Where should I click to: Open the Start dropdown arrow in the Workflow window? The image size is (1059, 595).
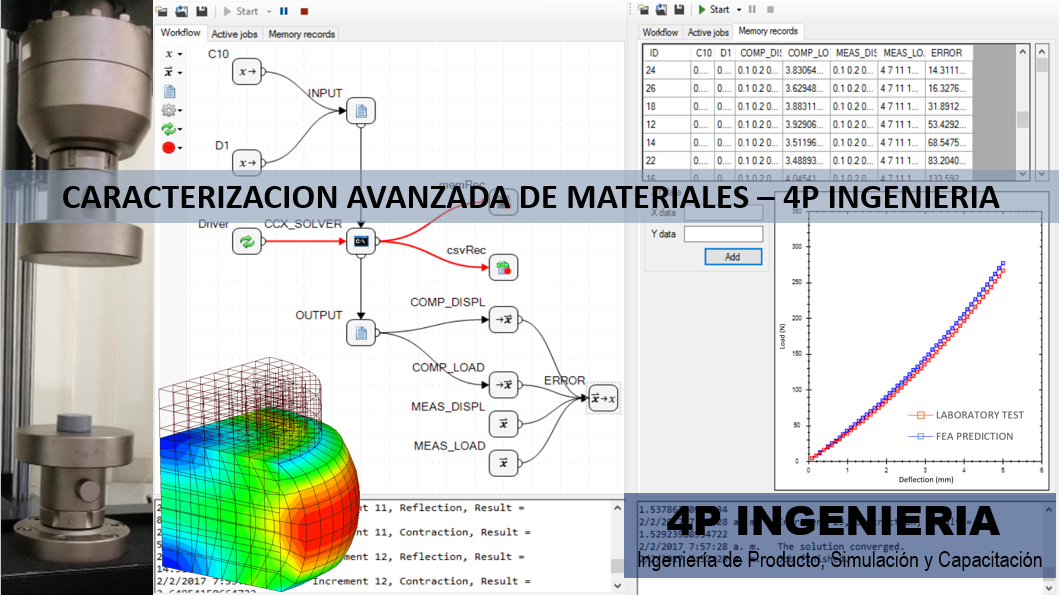pos(269,11)
